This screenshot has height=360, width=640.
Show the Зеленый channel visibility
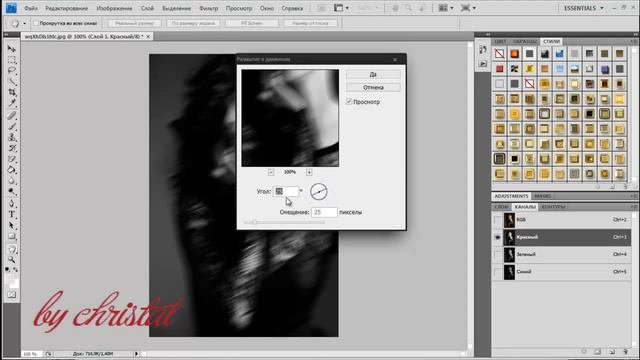point(497,255)
